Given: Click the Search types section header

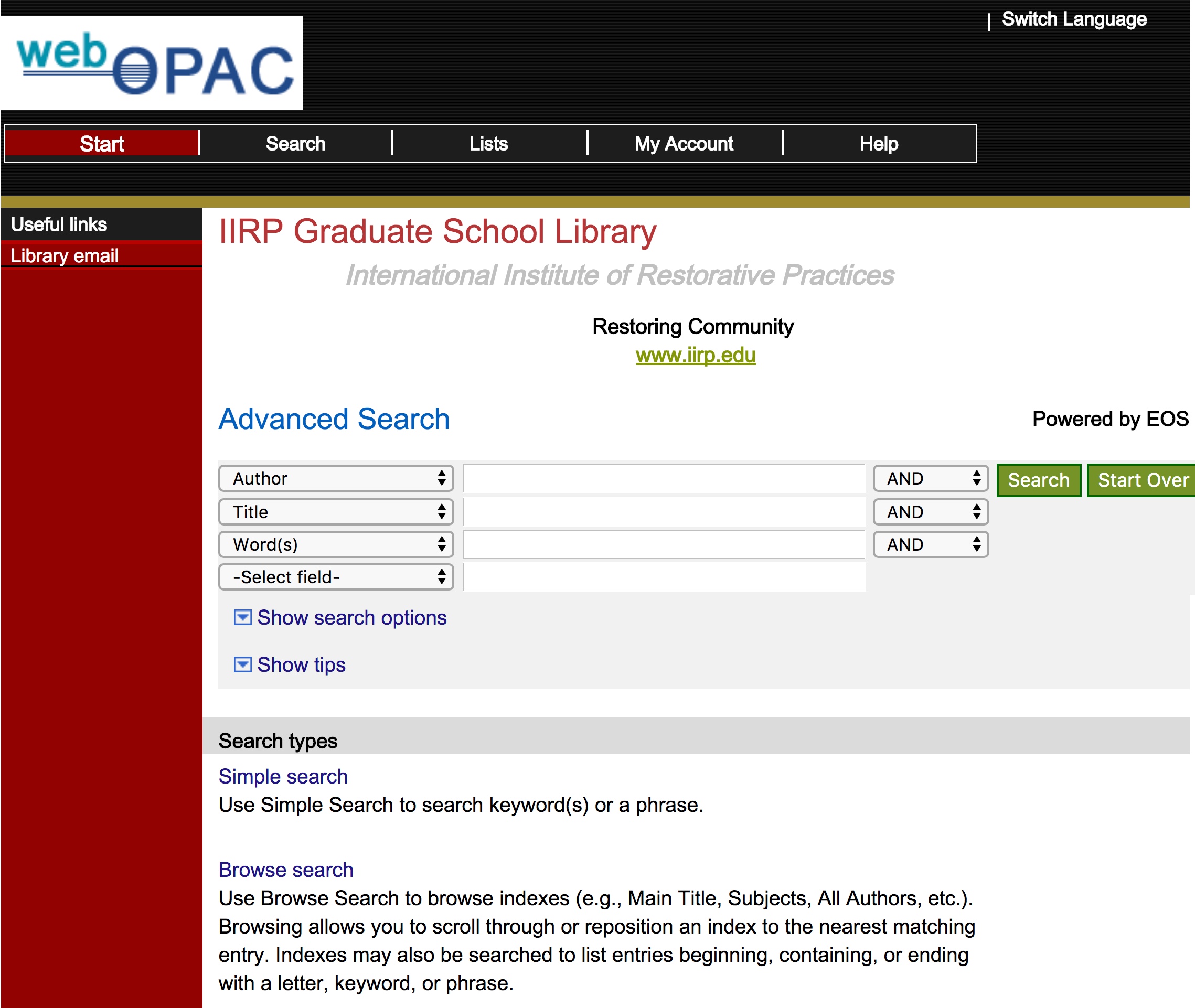Looking at the screenshot, I should click(278, 741).
